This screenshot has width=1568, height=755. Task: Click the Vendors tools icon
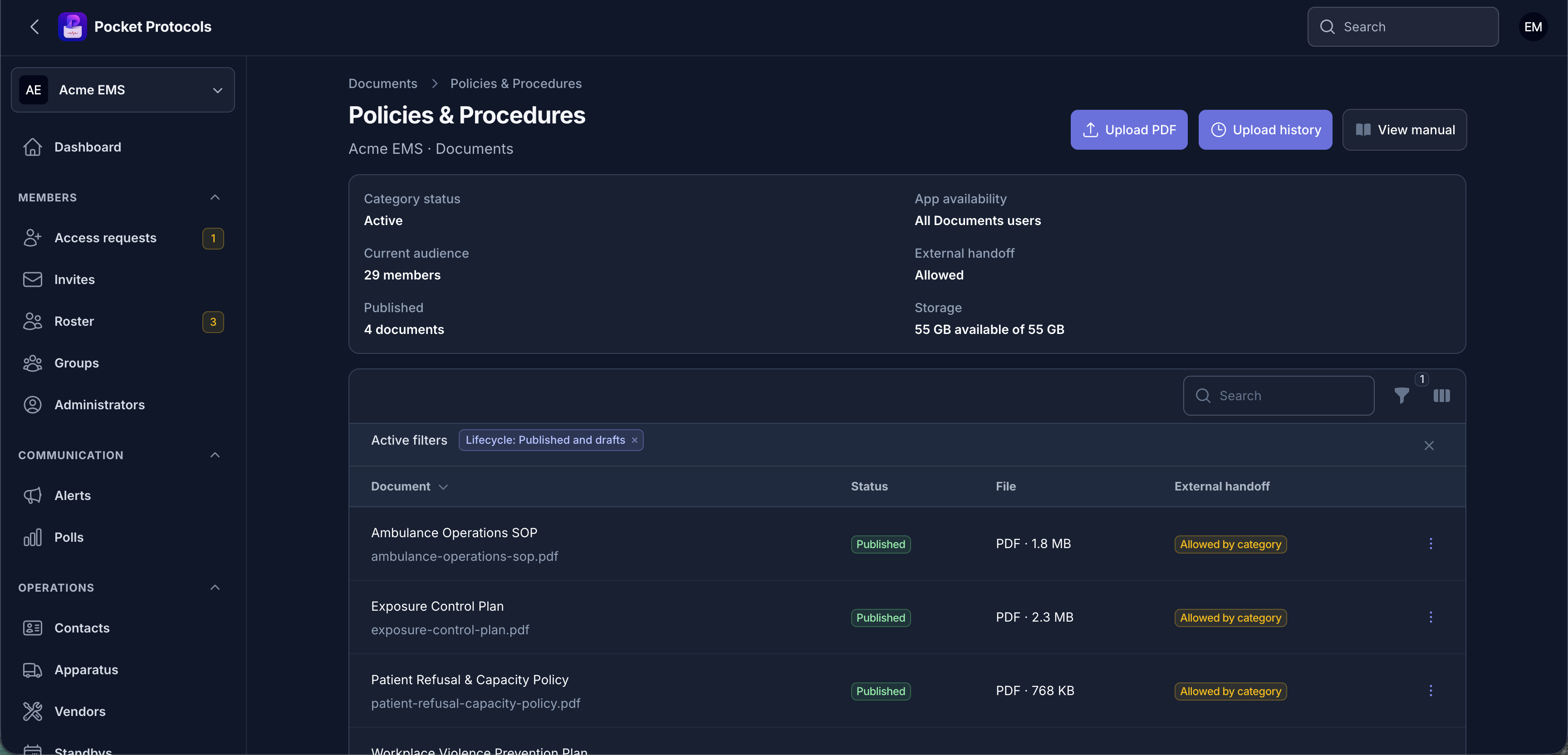coord(32,711)
